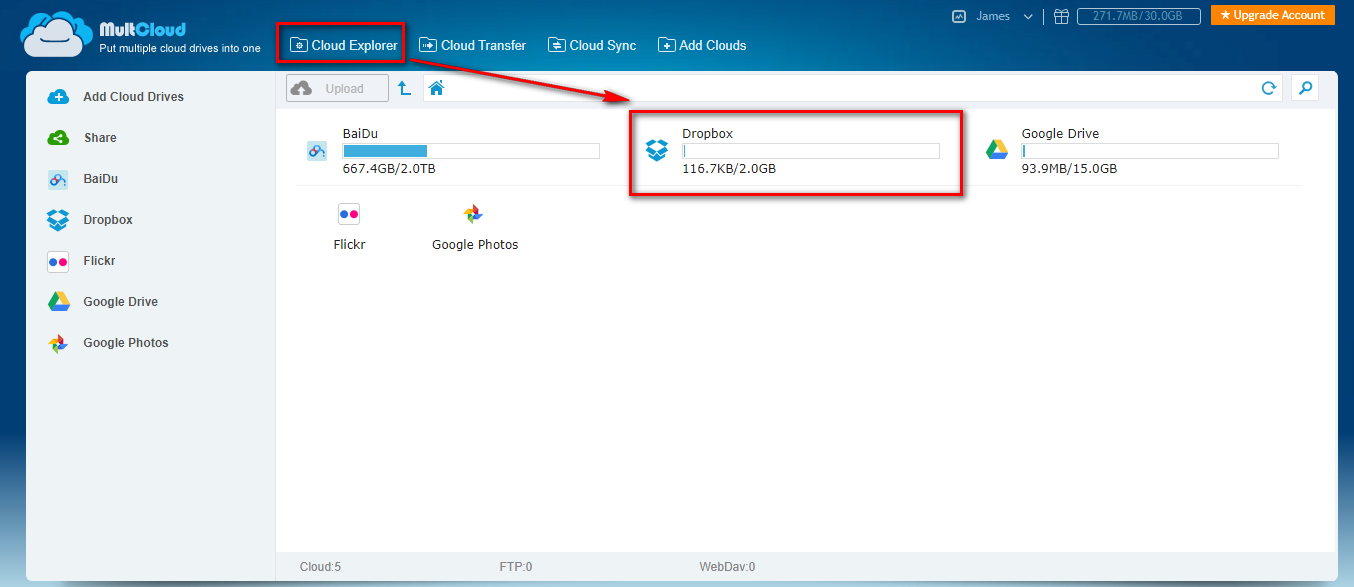The image size is (1354, 587).
Task: Click the Cloud:5 status entry
Action: click(320, 567)
